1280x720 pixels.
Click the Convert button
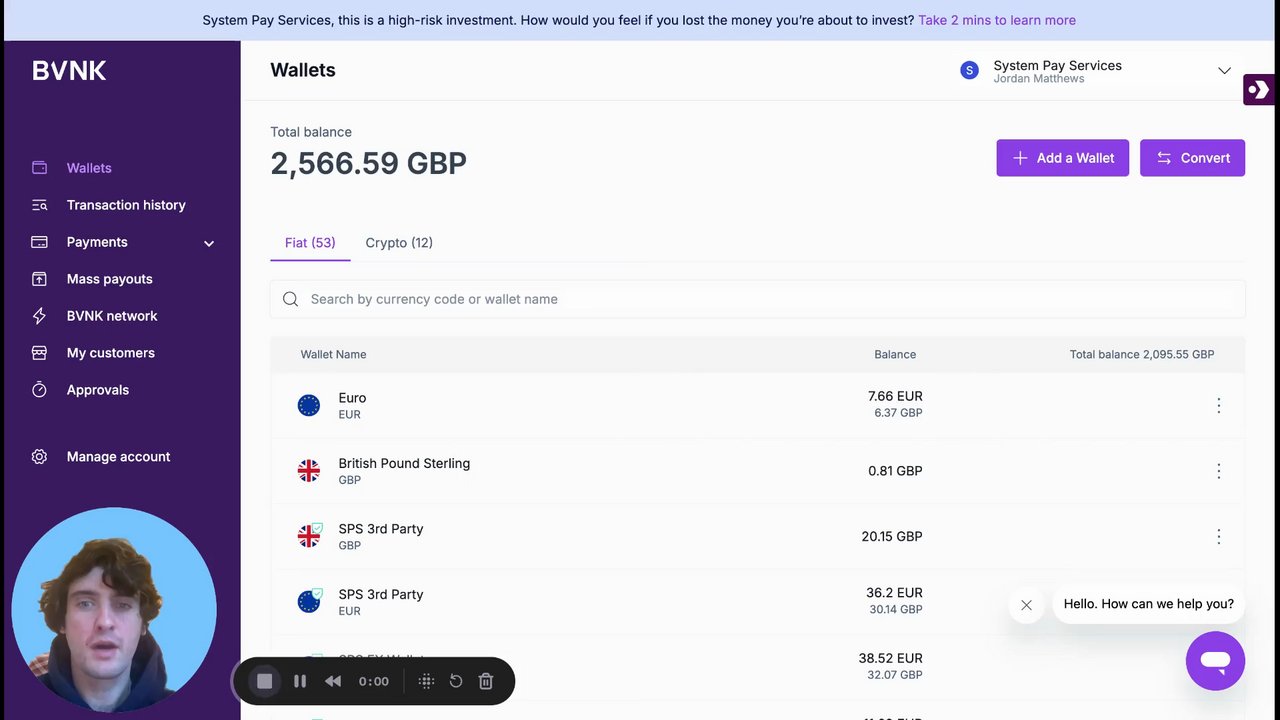pyautogui.click(x=1192, y=158)
